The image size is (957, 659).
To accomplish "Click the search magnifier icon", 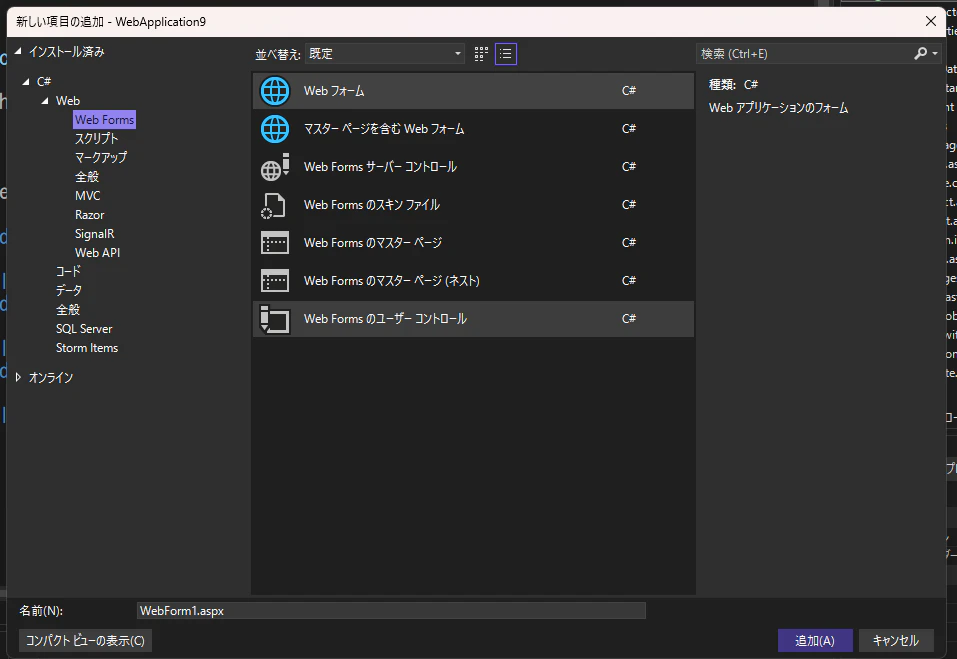I will [x=920, y=54].
